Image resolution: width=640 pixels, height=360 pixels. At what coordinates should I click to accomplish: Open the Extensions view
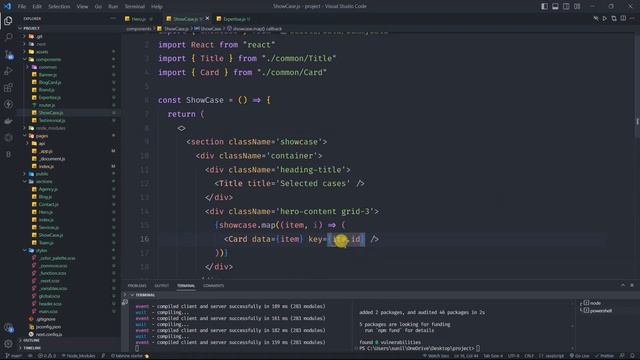click(x=8, y=88)
